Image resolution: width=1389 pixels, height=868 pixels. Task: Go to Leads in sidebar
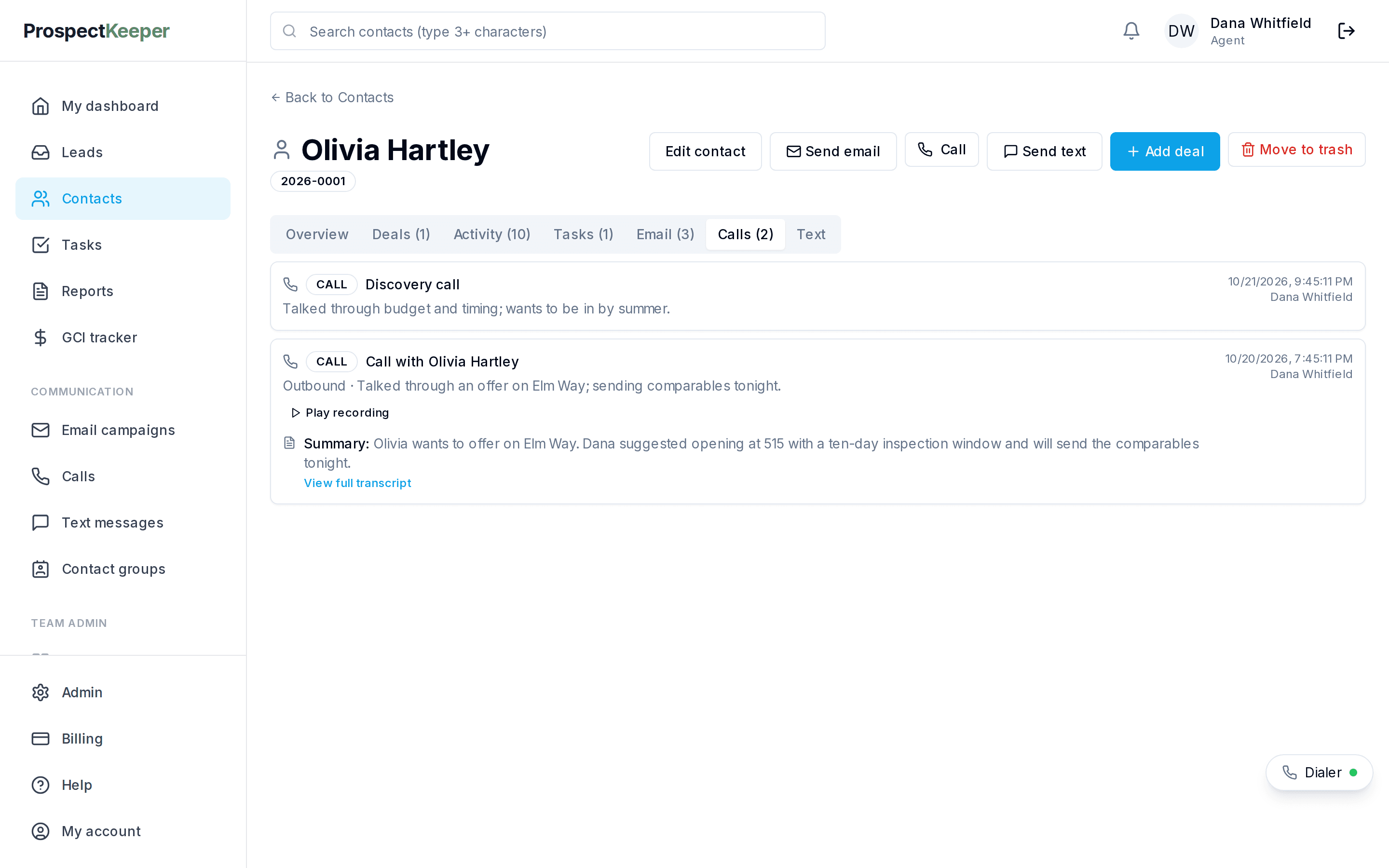[x=123, y=152]
